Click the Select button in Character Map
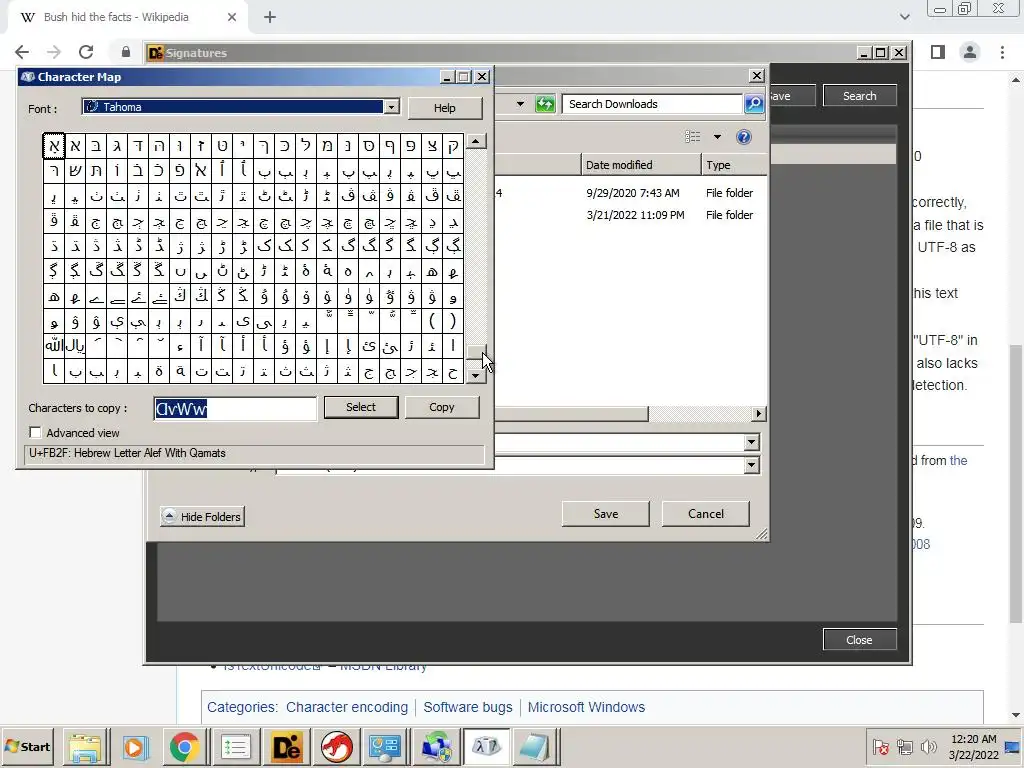This screenshot has width=1024, height=768. tap(360, 407)
